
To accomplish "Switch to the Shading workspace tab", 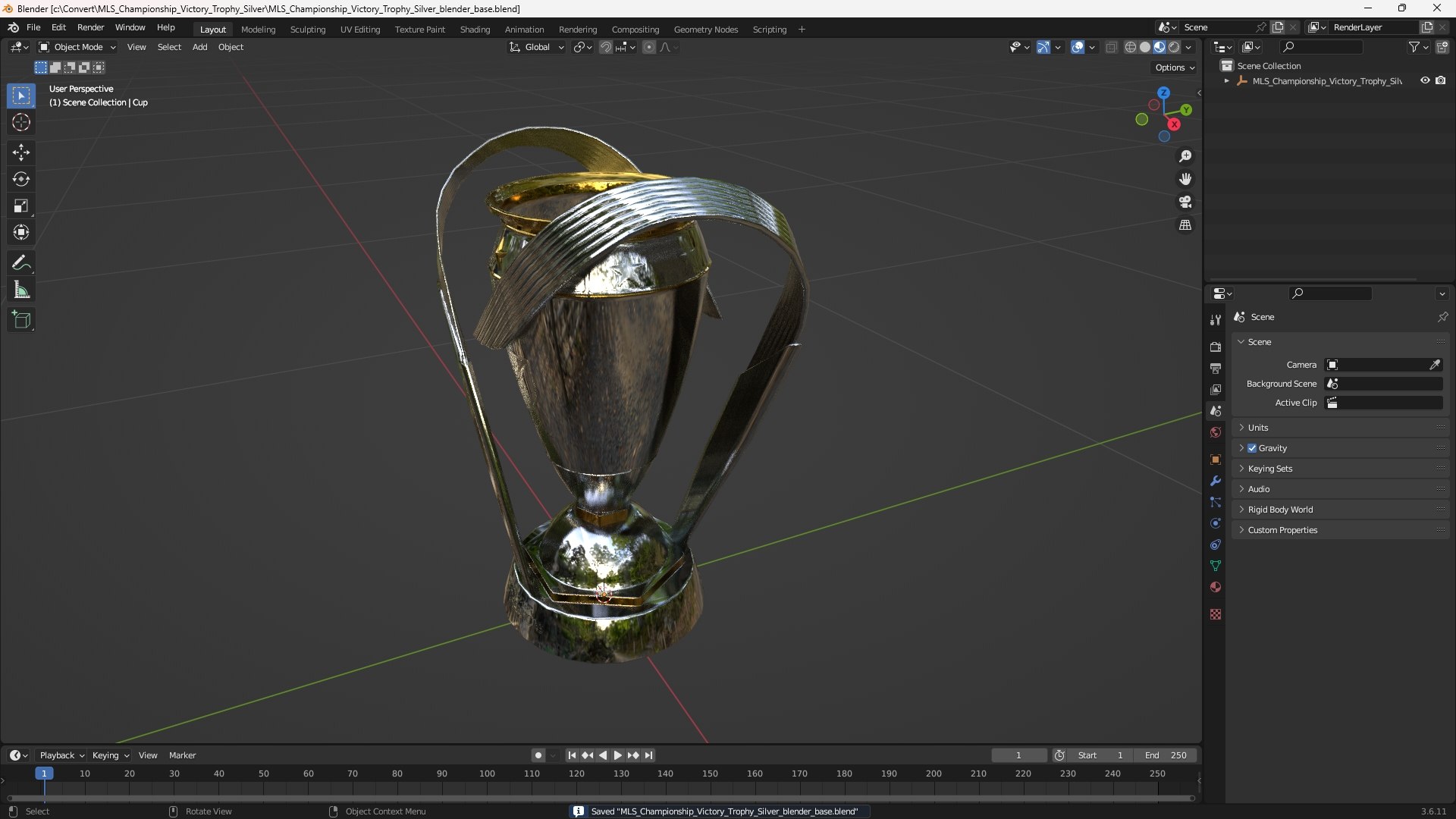I will 475,30.
